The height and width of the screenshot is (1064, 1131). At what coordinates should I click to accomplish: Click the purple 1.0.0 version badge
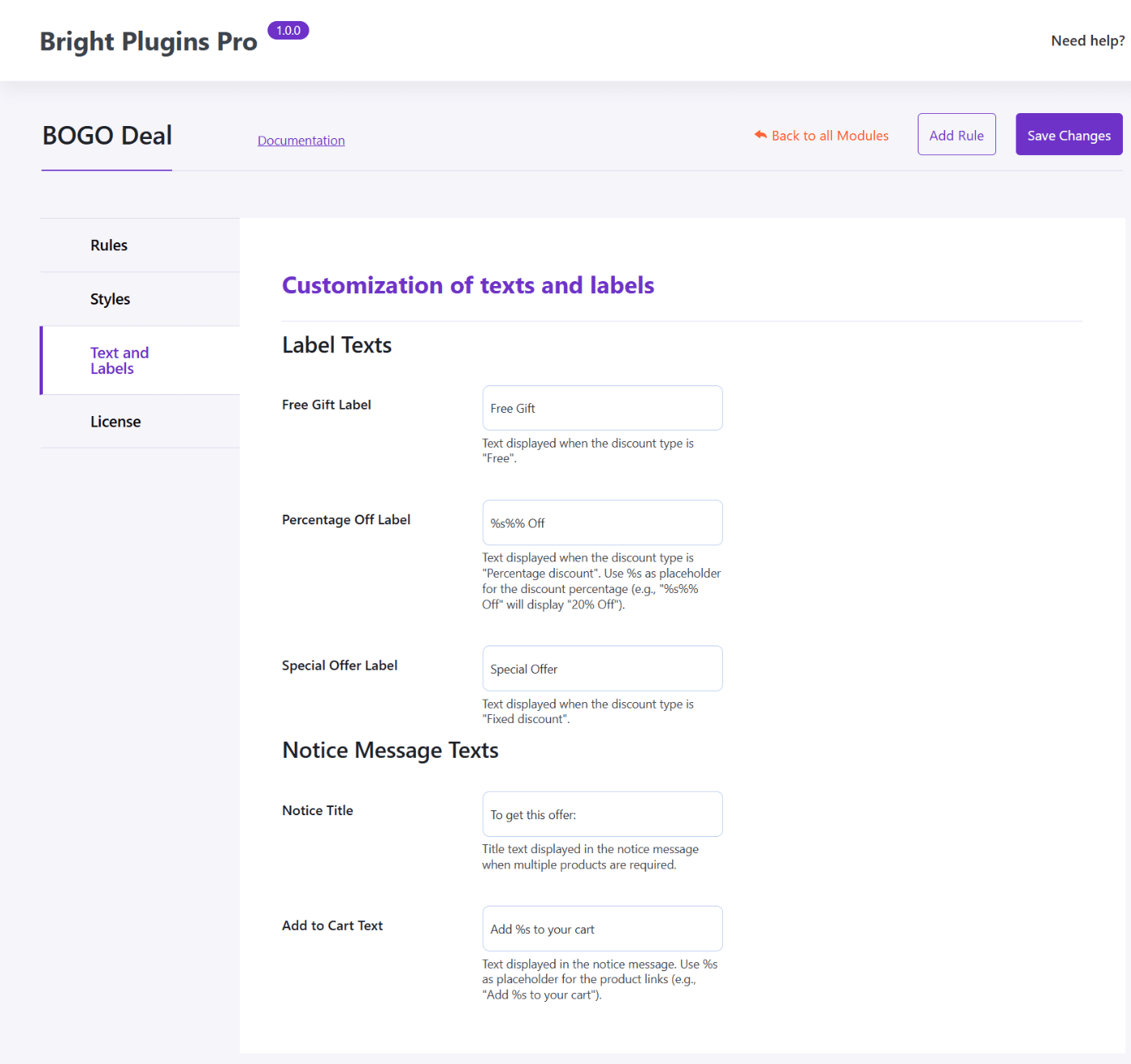tap(288, 30)
